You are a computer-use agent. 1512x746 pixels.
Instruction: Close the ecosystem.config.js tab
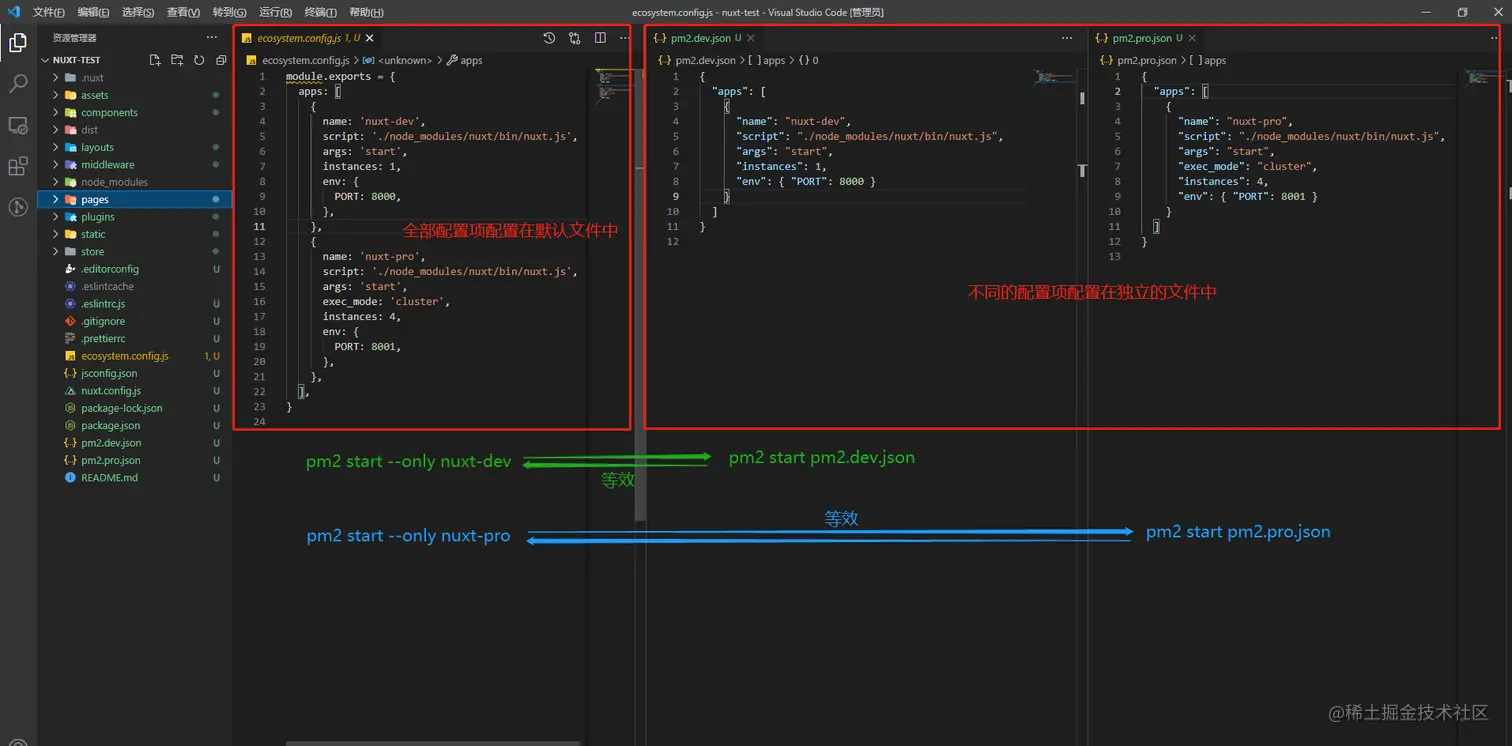tap(370, 38)
